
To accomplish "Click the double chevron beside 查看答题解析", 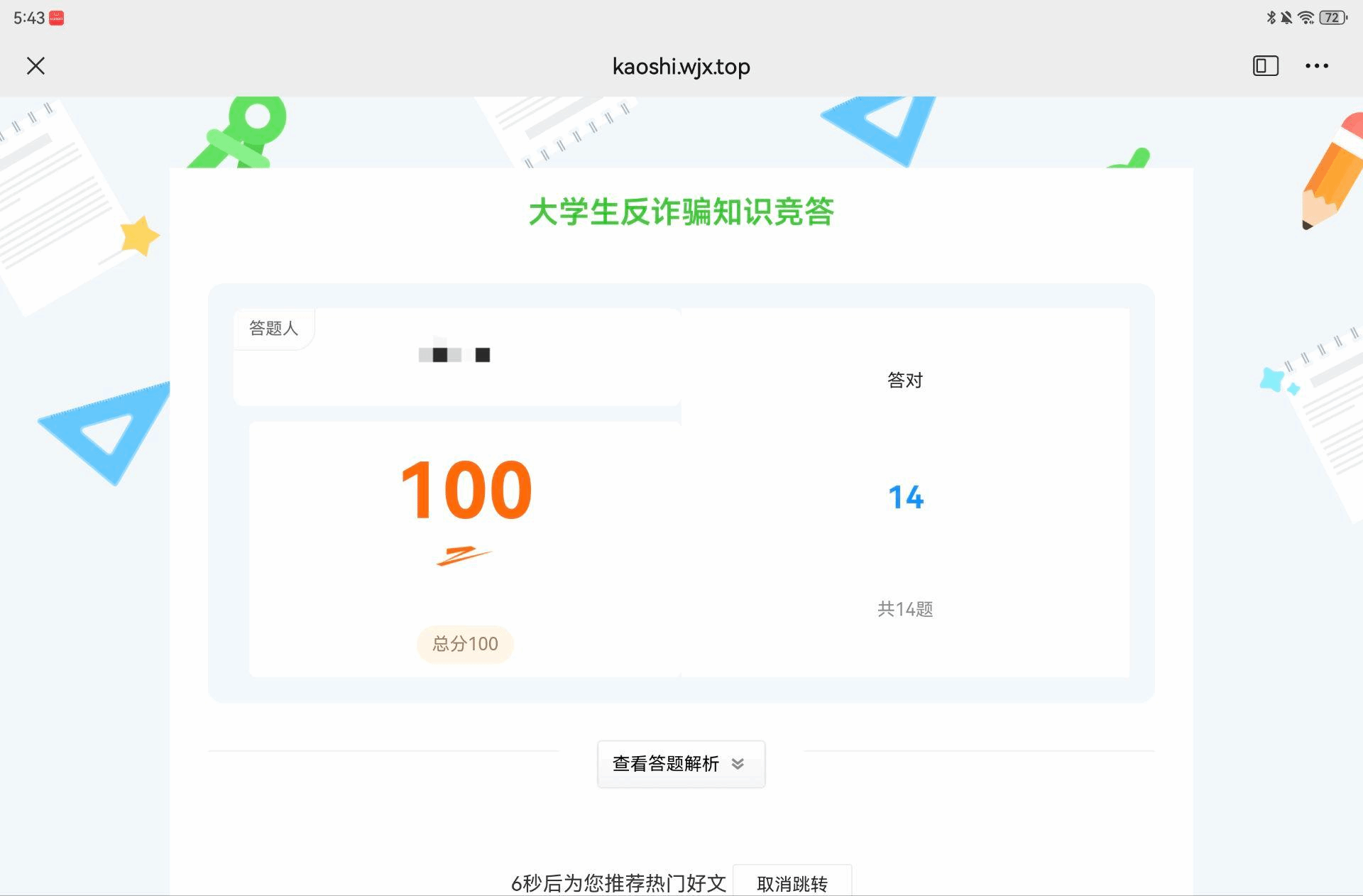I will [x=738, y=764].
